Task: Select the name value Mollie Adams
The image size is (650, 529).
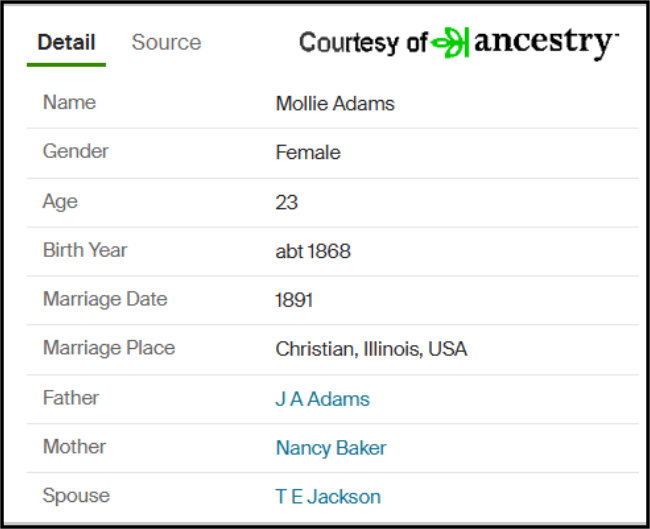Action: (x=335, y=104)
